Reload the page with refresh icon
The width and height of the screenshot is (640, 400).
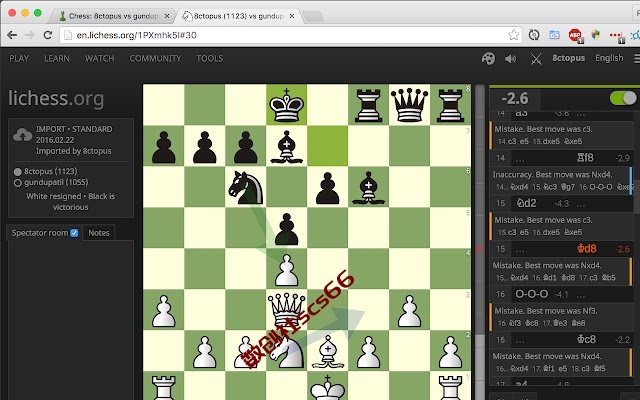[x=48, y=35]
